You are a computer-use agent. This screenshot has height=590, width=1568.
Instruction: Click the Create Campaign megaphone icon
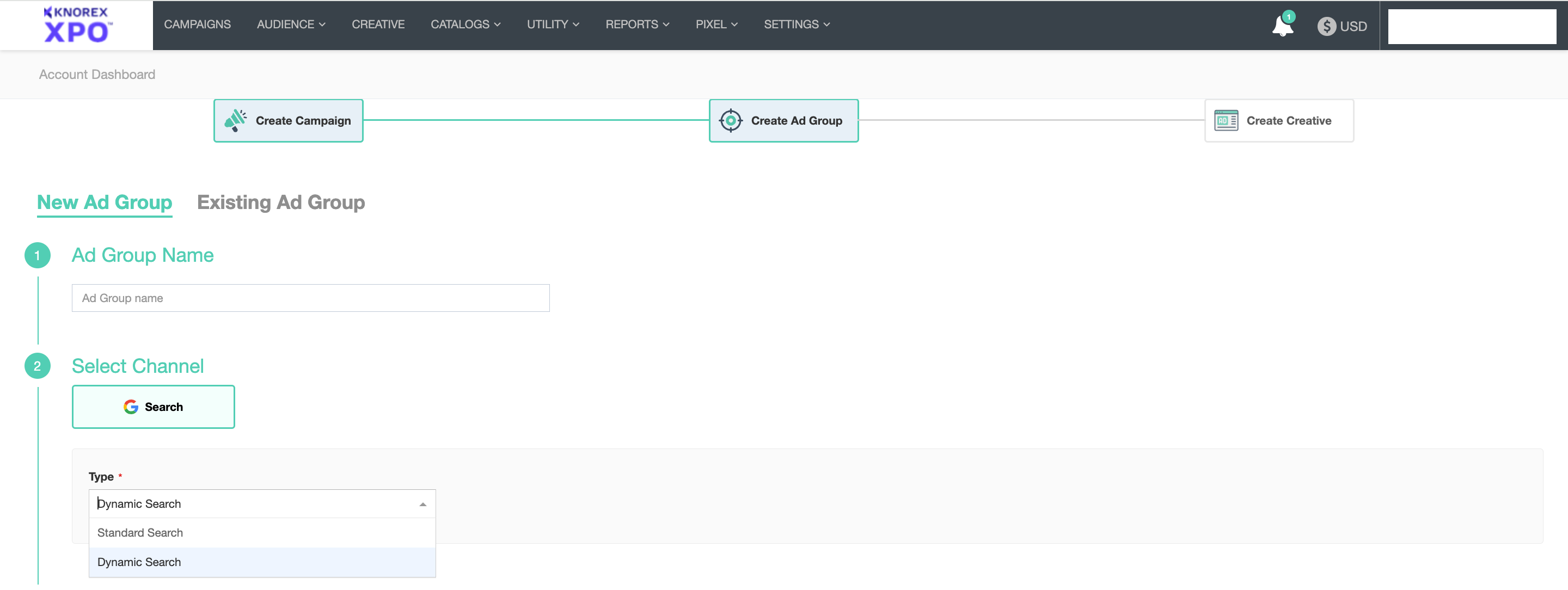235,120
